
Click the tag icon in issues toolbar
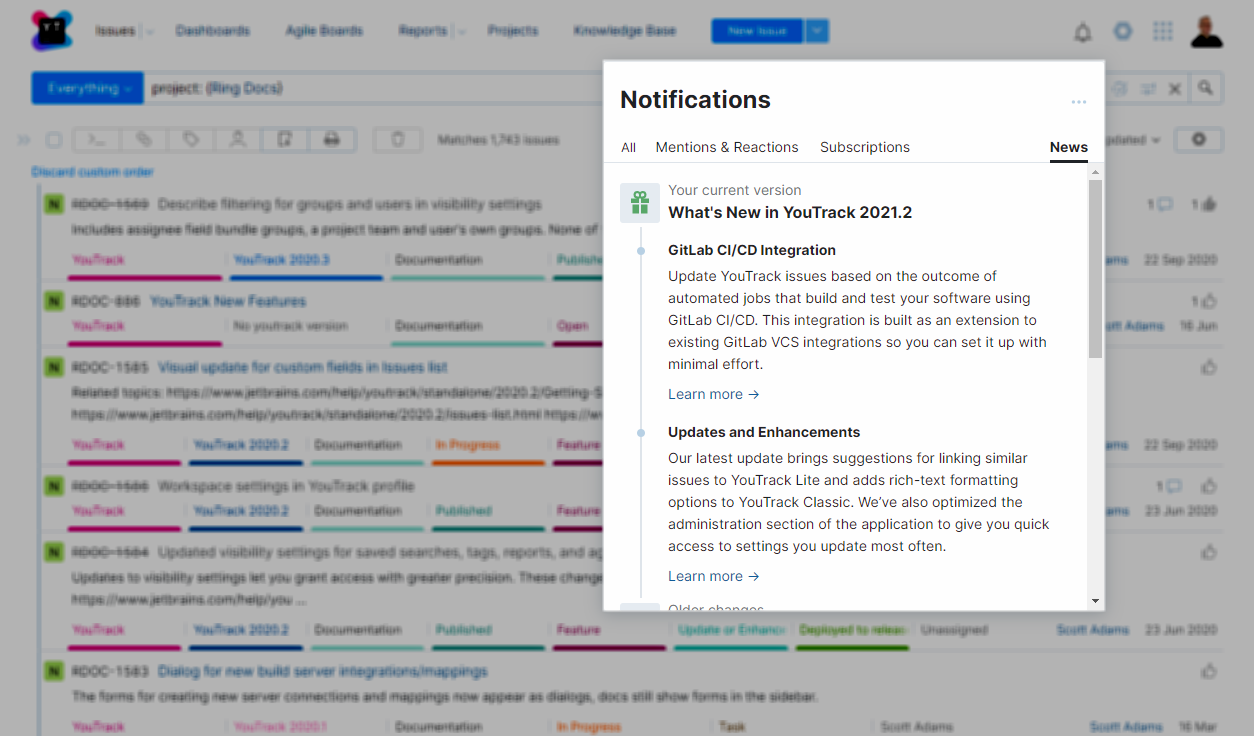tap(191, 140)
